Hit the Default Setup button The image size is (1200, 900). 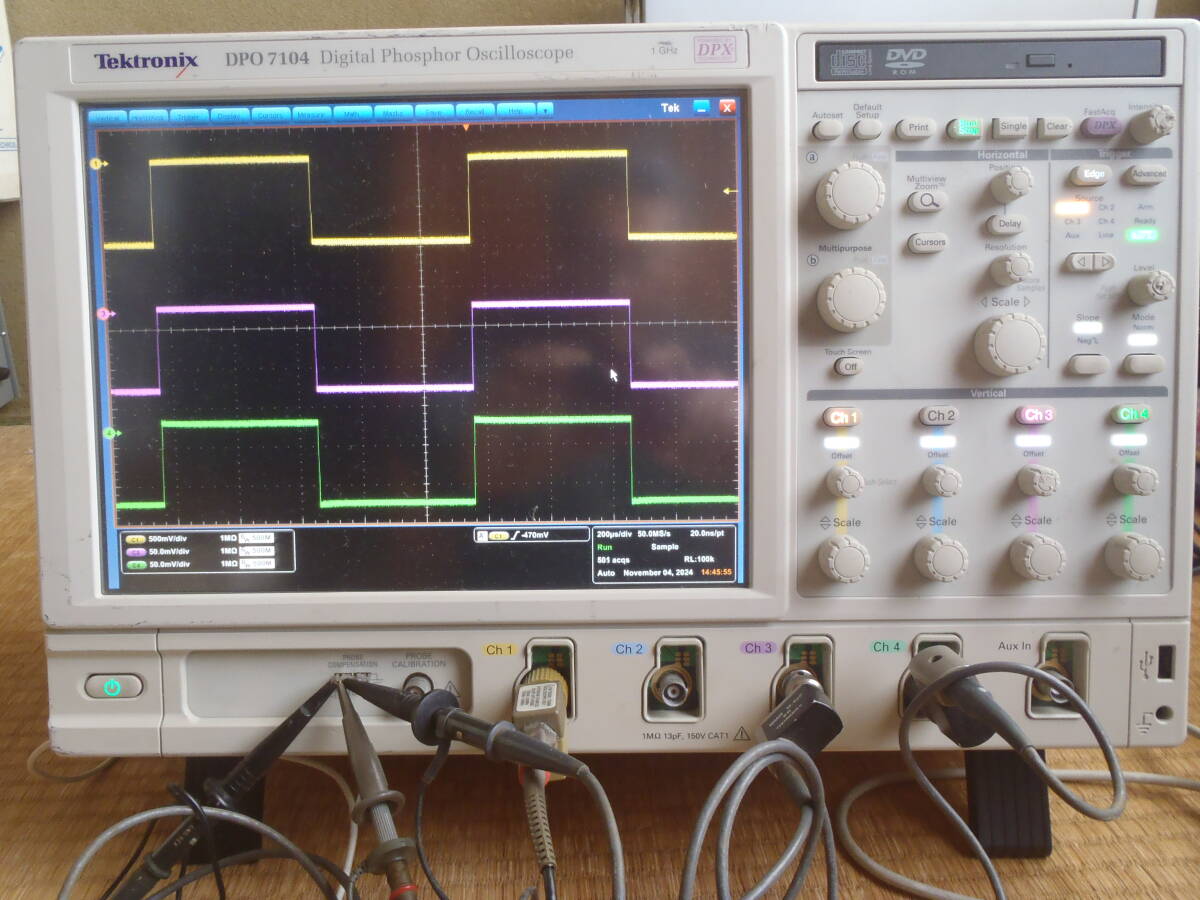(867, 129)
